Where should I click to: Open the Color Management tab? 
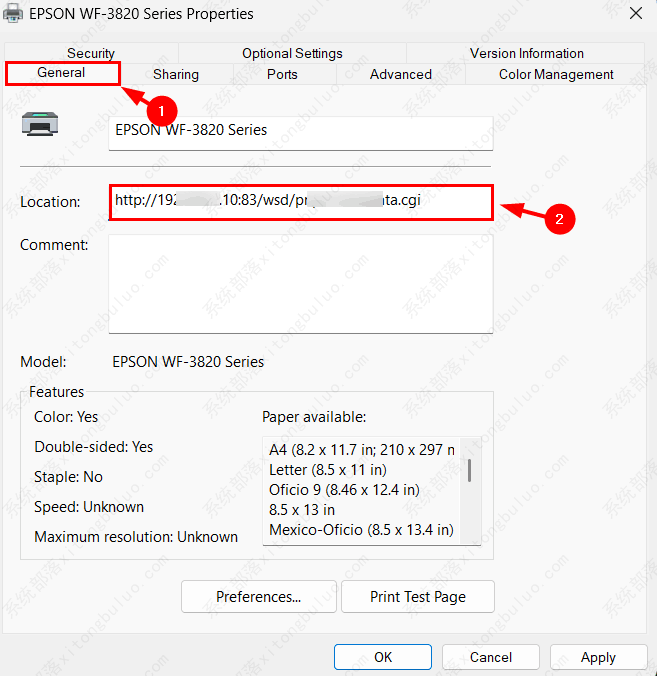coord(556,74)
